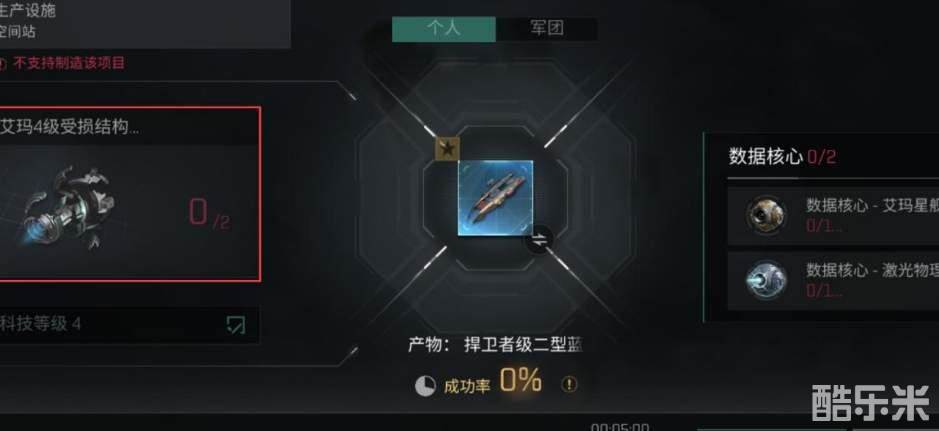Click the swap arrows icon beside ship
Screen dimensions: 939x431
(540, 239)
